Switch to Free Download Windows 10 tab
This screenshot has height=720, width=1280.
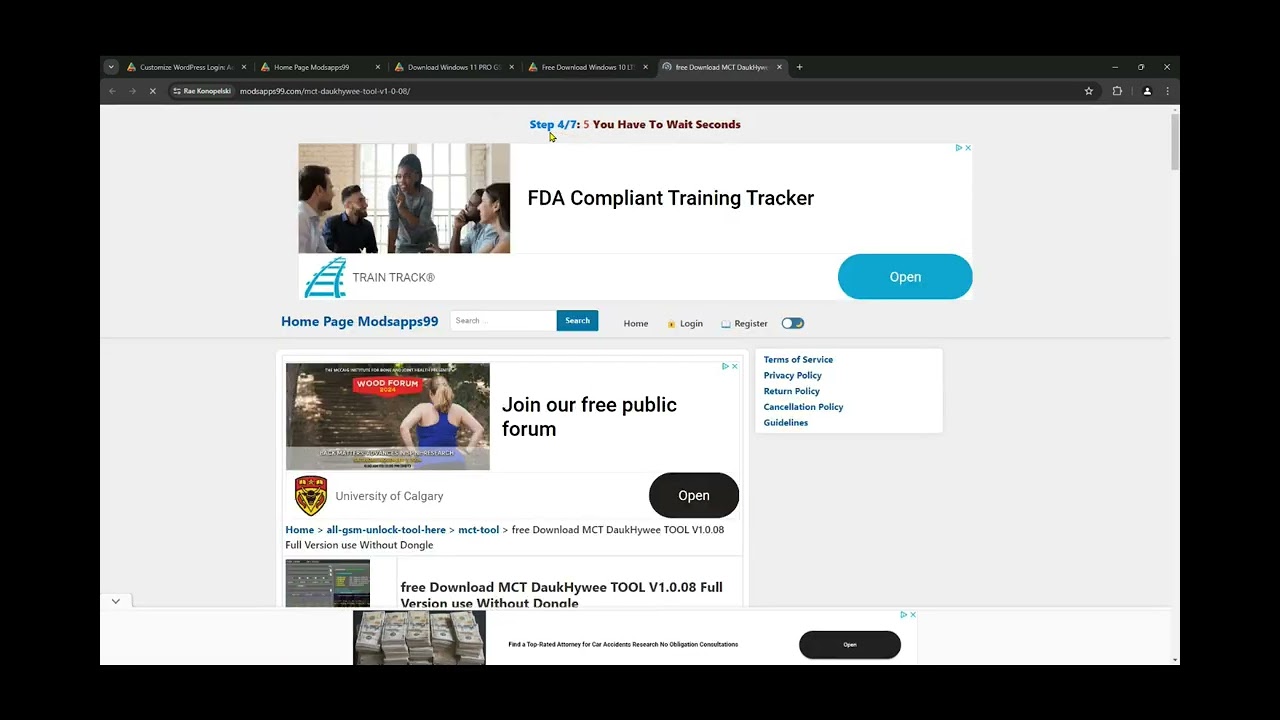coord(588,67)
